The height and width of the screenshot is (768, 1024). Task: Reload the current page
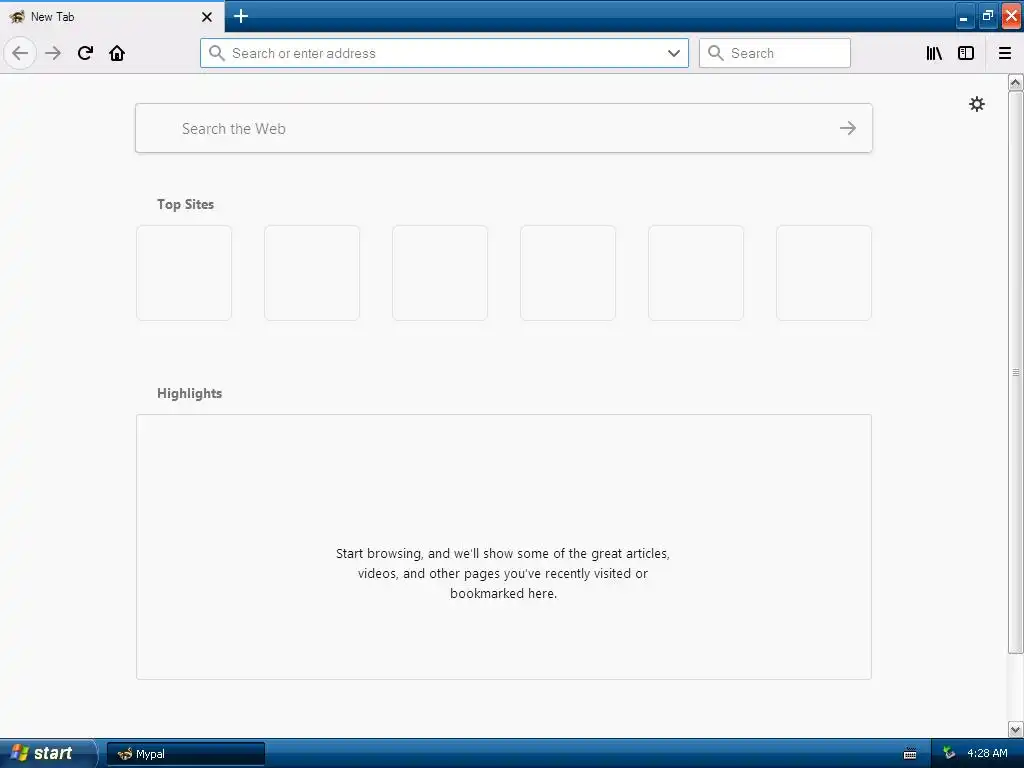(85, 53)
